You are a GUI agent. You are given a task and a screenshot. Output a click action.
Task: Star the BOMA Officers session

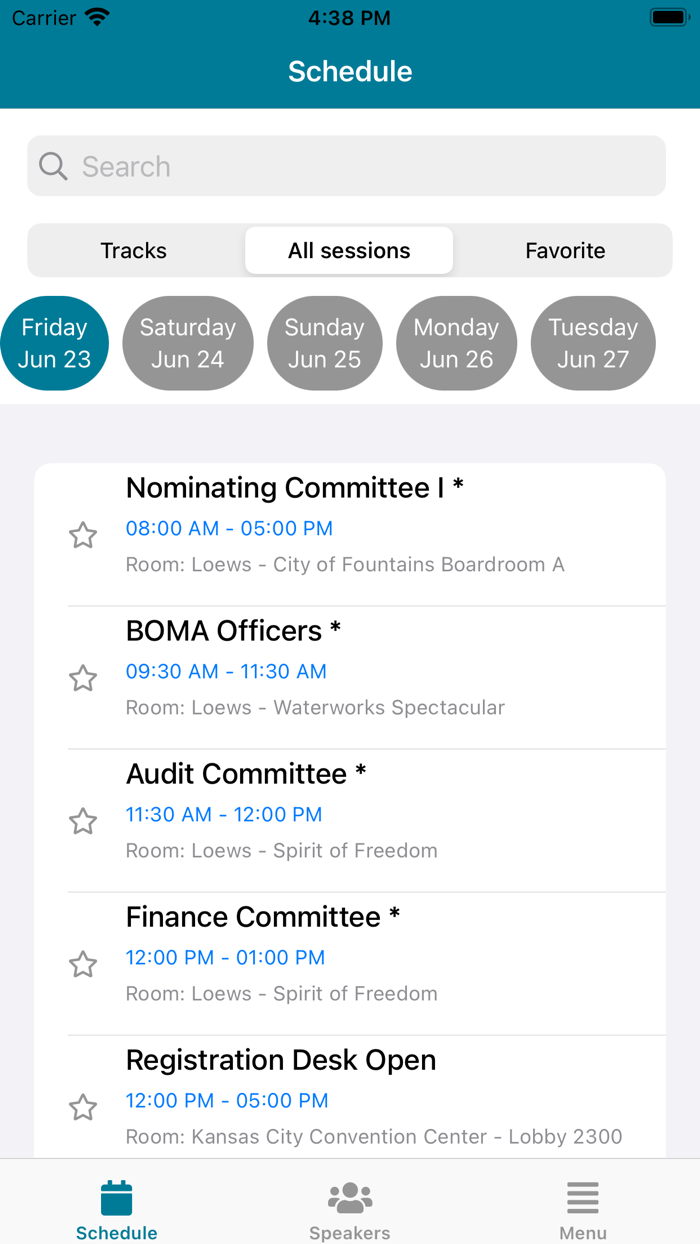pos(83,678)
